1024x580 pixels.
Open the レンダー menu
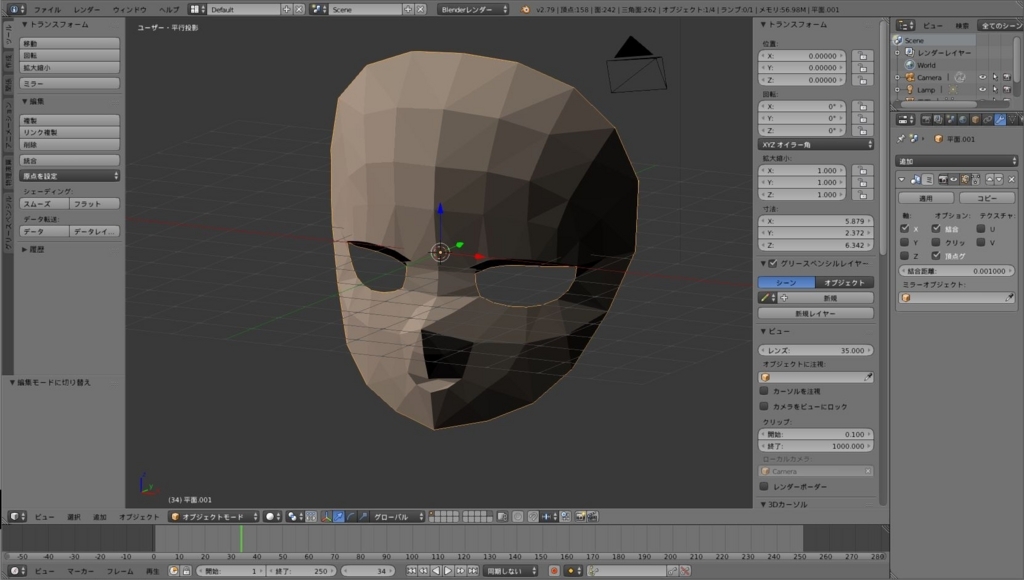87,9
